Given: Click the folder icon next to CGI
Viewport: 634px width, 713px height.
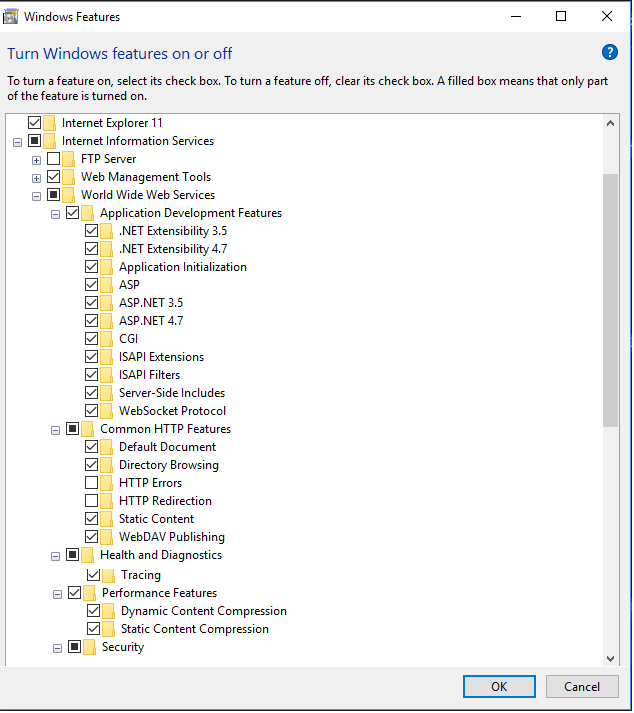Looking at the screenshot, I should [107, 339].
